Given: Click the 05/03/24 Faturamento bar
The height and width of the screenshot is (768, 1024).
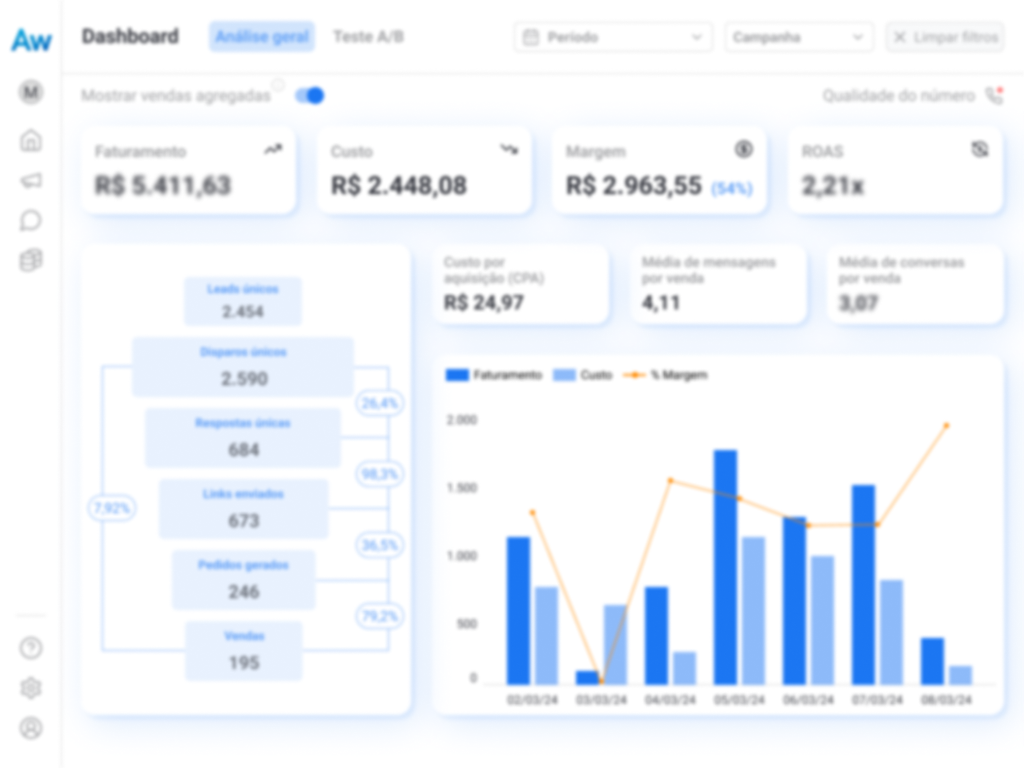Looking at the screenshot, I should [725, 567].
